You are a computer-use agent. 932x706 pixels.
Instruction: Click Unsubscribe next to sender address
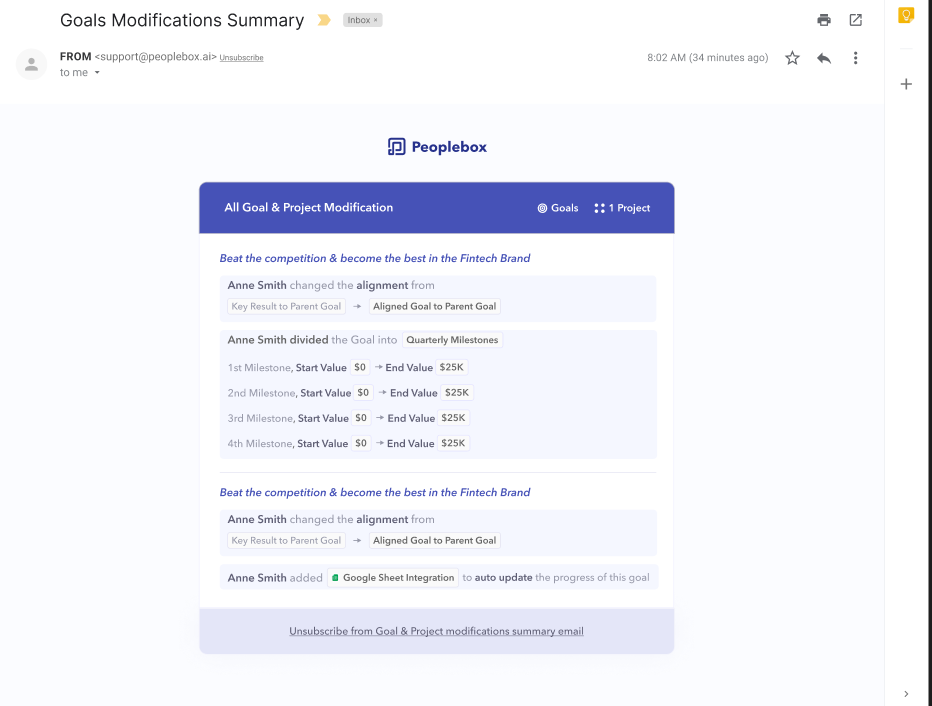[x=241, y=58]
